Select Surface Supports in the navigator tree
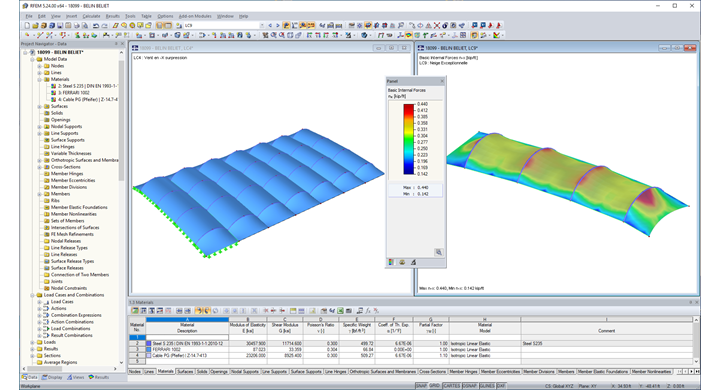 point(68,140)
